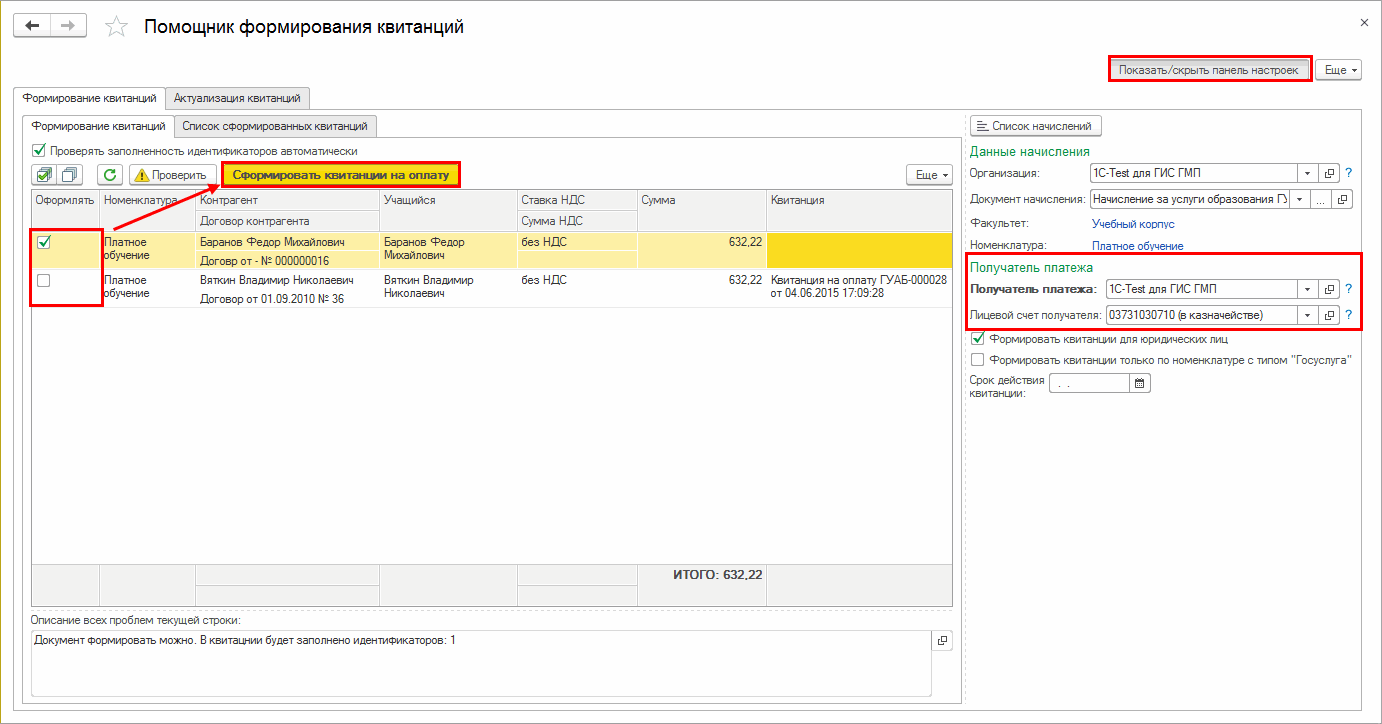Open Получатель платежа record with its open icon
The width and height of the screenshot is (1382, 724).
[x=1330, y=289]
